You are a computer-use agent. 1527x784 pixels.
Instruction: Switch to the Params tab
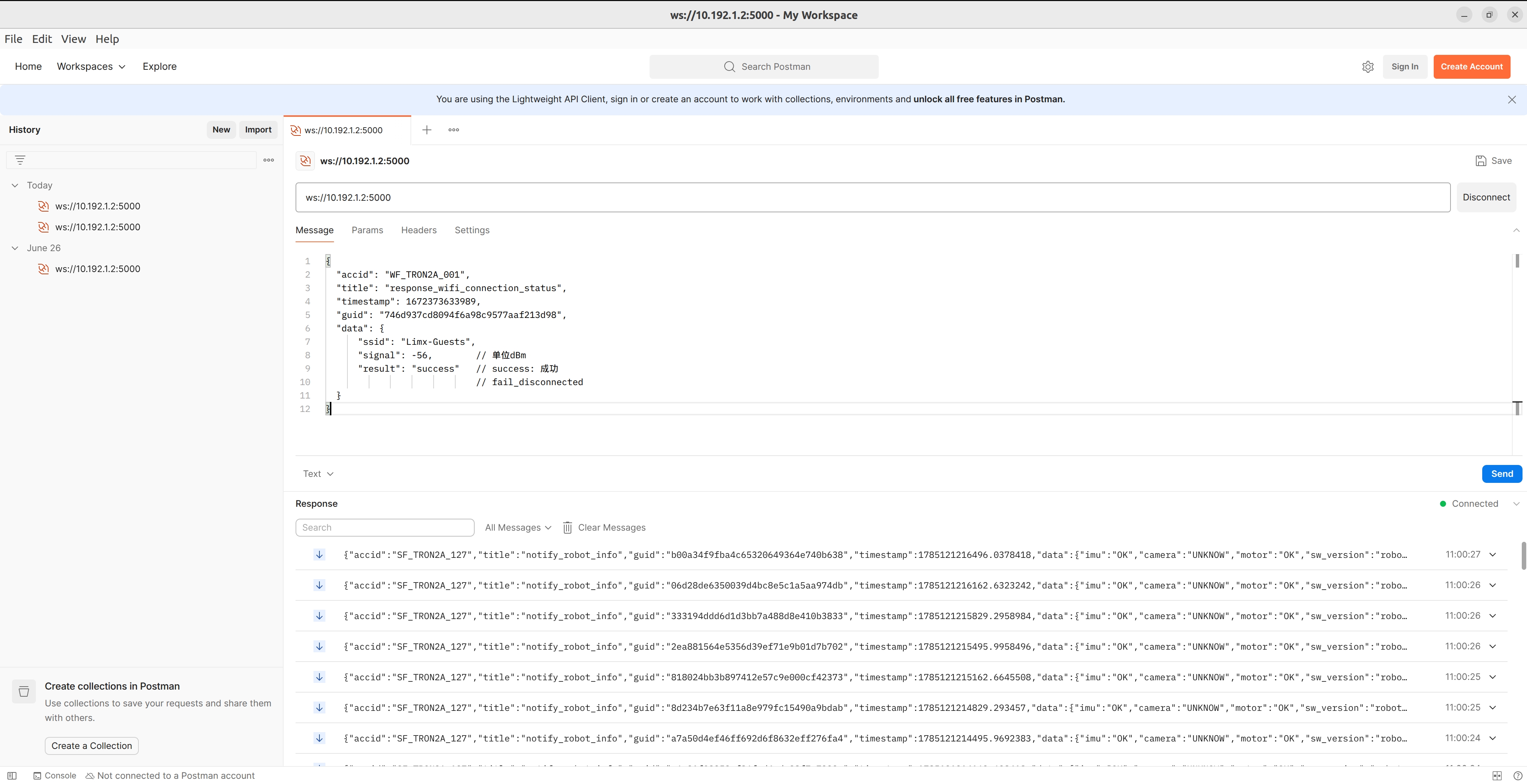[367, 230]
